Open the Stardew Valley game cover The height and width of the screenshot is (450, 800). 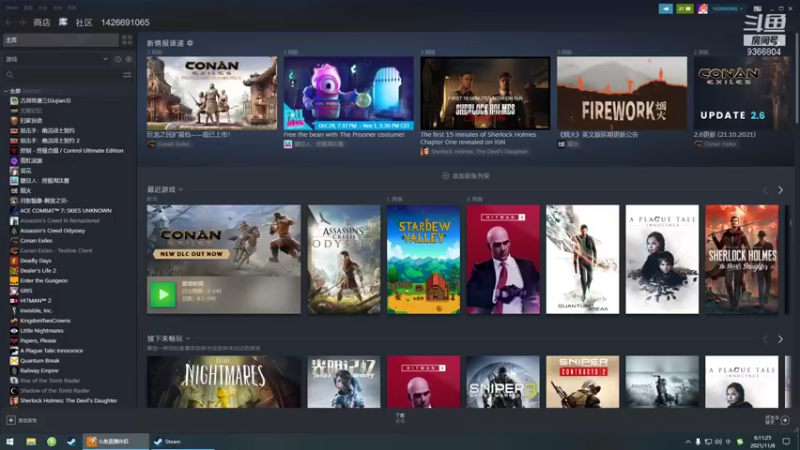pyautogui.click(x=423, y=259)
